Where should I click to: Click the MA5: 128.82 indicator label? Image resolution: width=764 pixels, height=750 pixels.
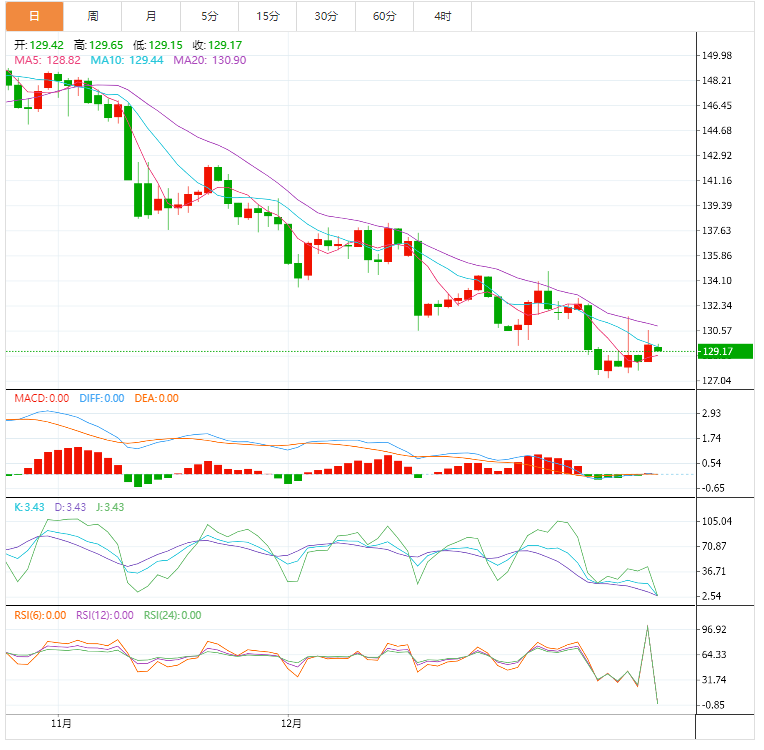point(47,60)
